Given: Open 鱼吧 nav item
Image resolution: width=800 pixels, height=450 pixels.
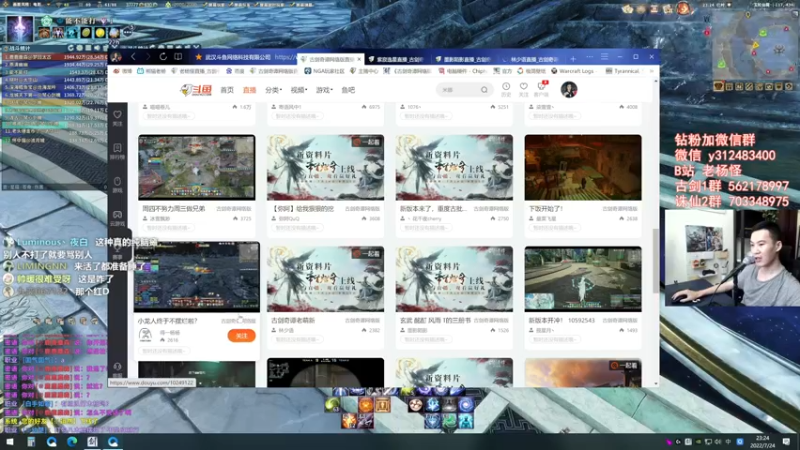Looking at the screenshot, I should 348,90.
